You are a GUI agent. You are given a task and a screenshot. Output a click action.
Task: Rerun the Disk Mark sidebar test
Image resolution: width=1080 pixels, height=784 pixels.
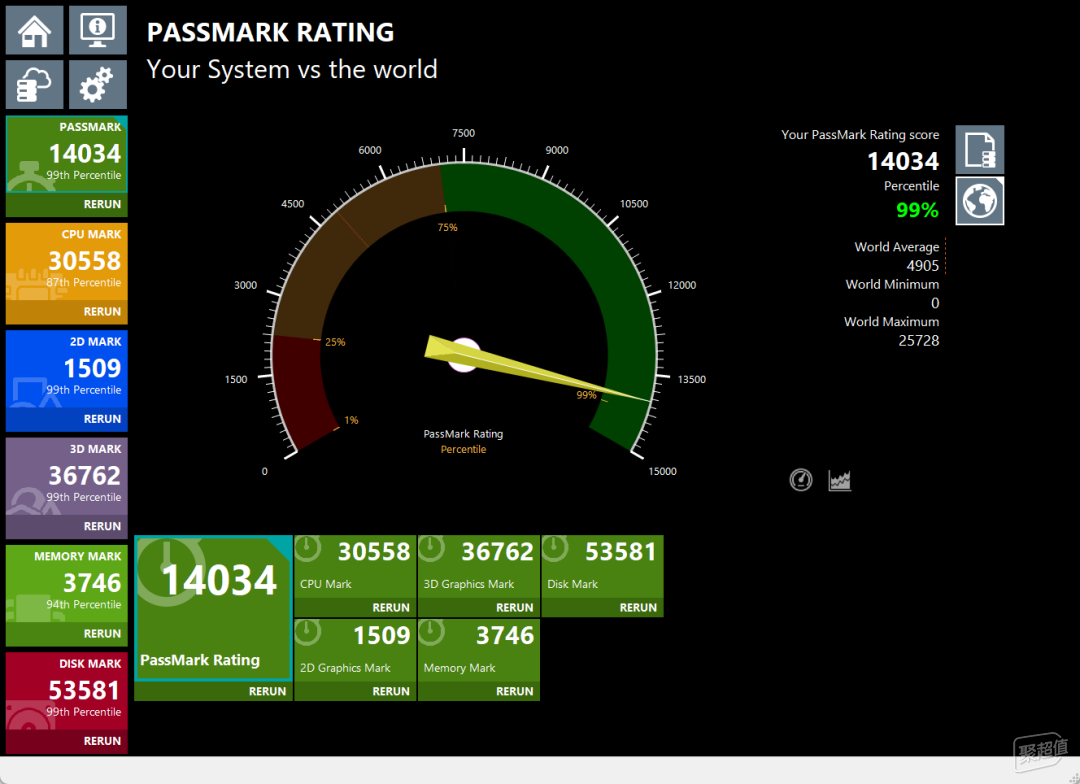coord(102,741)
